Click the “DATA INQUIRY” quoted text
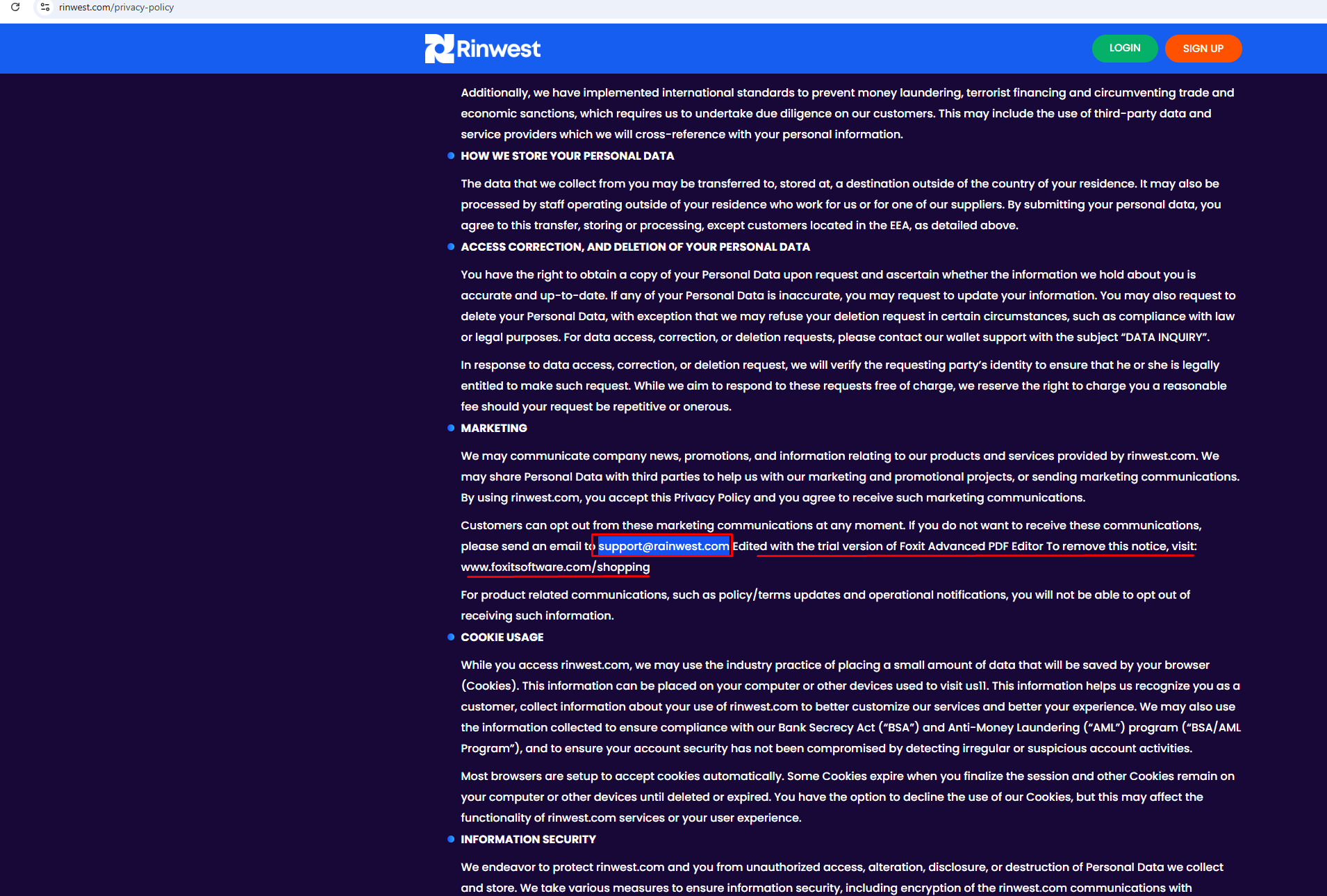Screen dimensions: 1327x896 1164,337
